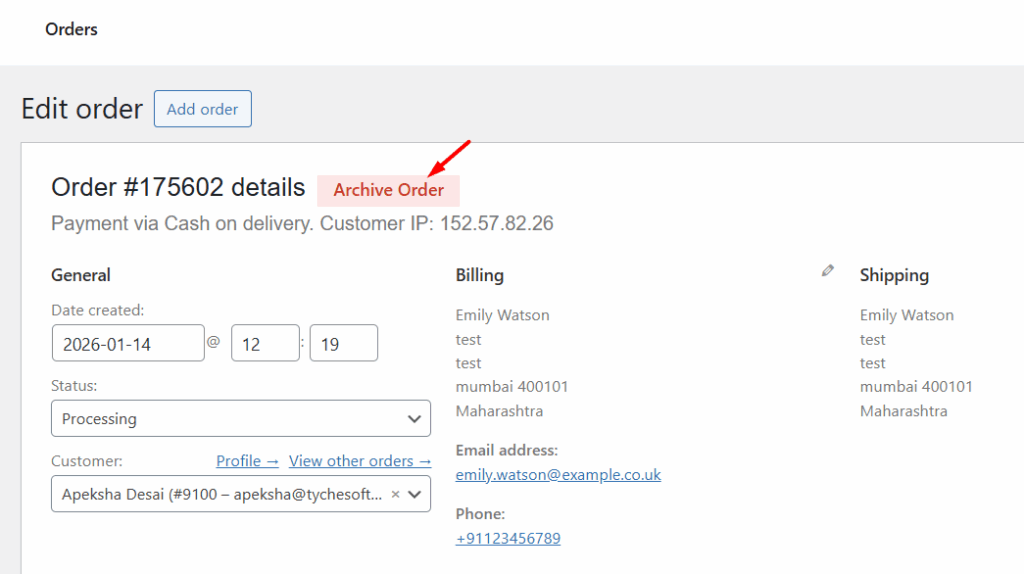Click the Edit order page heading

coord(82,109)
